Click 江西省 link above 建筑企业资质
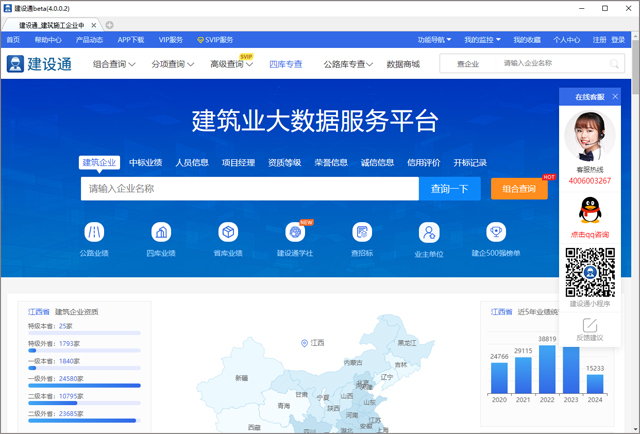This screenshot has height=434, width=640. tap(39, 312)
